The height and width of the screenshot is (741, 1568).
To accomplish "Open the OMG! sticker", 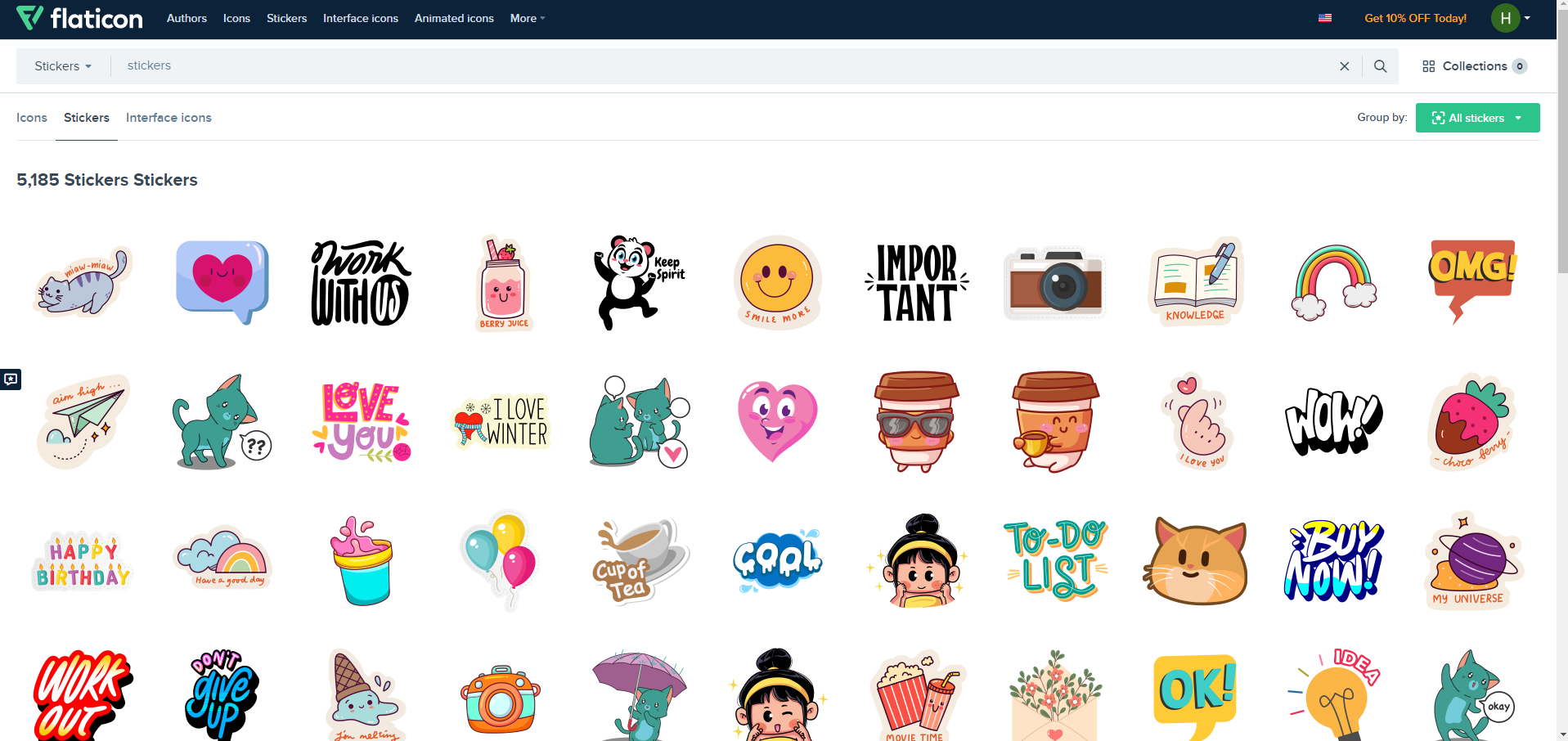I will click(1471, 282).
